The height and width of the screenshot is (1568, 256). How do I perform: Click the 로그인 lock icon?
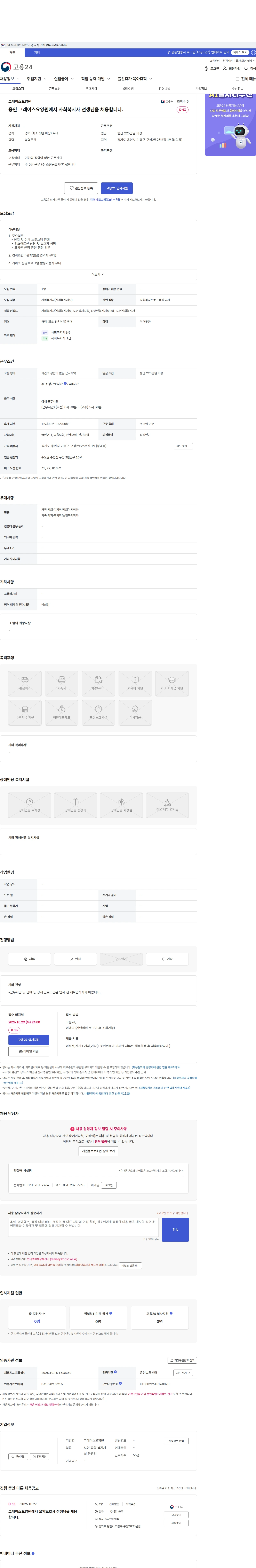[x=207, y=69]
